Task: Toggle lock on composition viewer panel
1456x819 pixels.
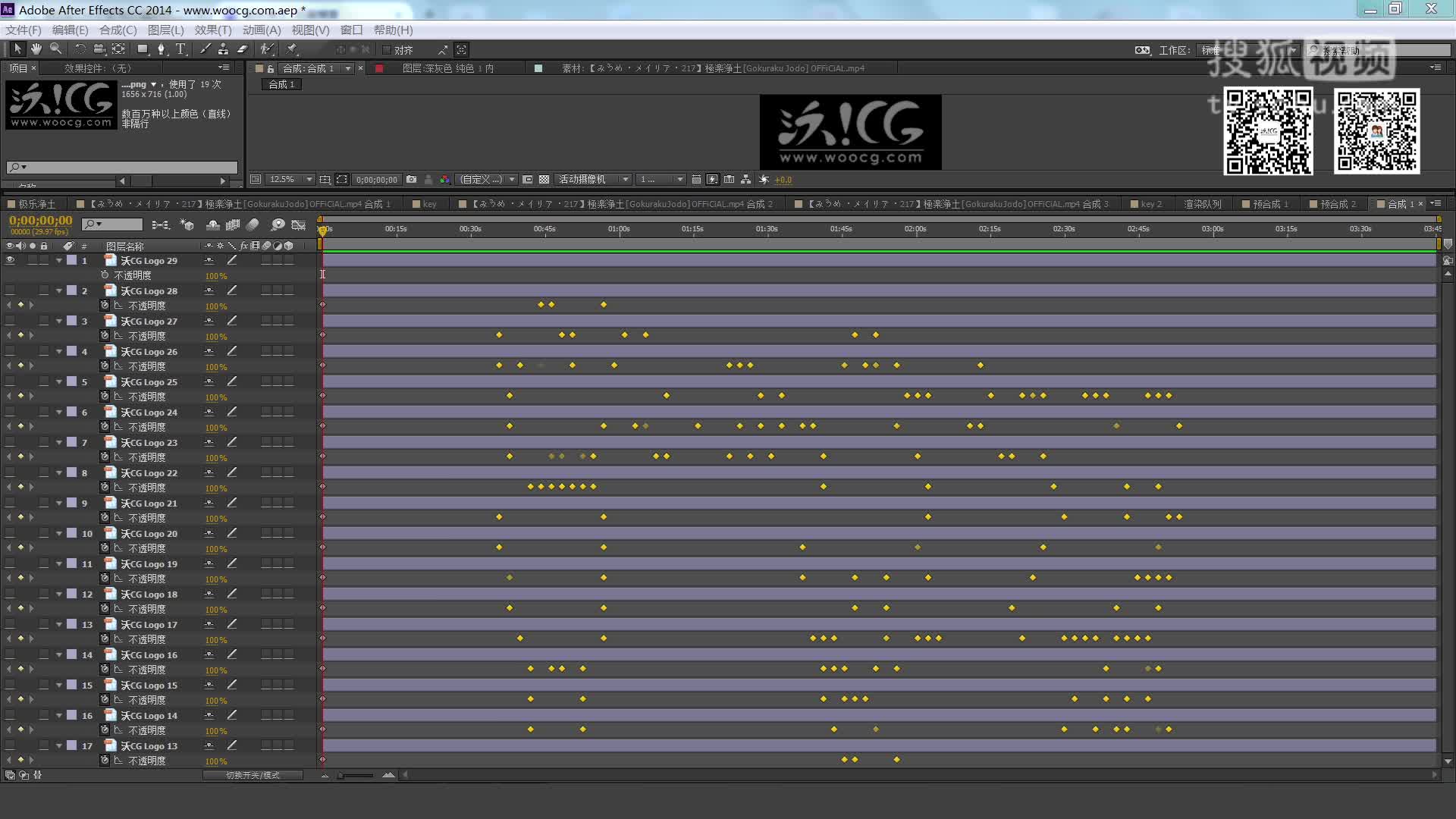Action: [x=271, y=68]
